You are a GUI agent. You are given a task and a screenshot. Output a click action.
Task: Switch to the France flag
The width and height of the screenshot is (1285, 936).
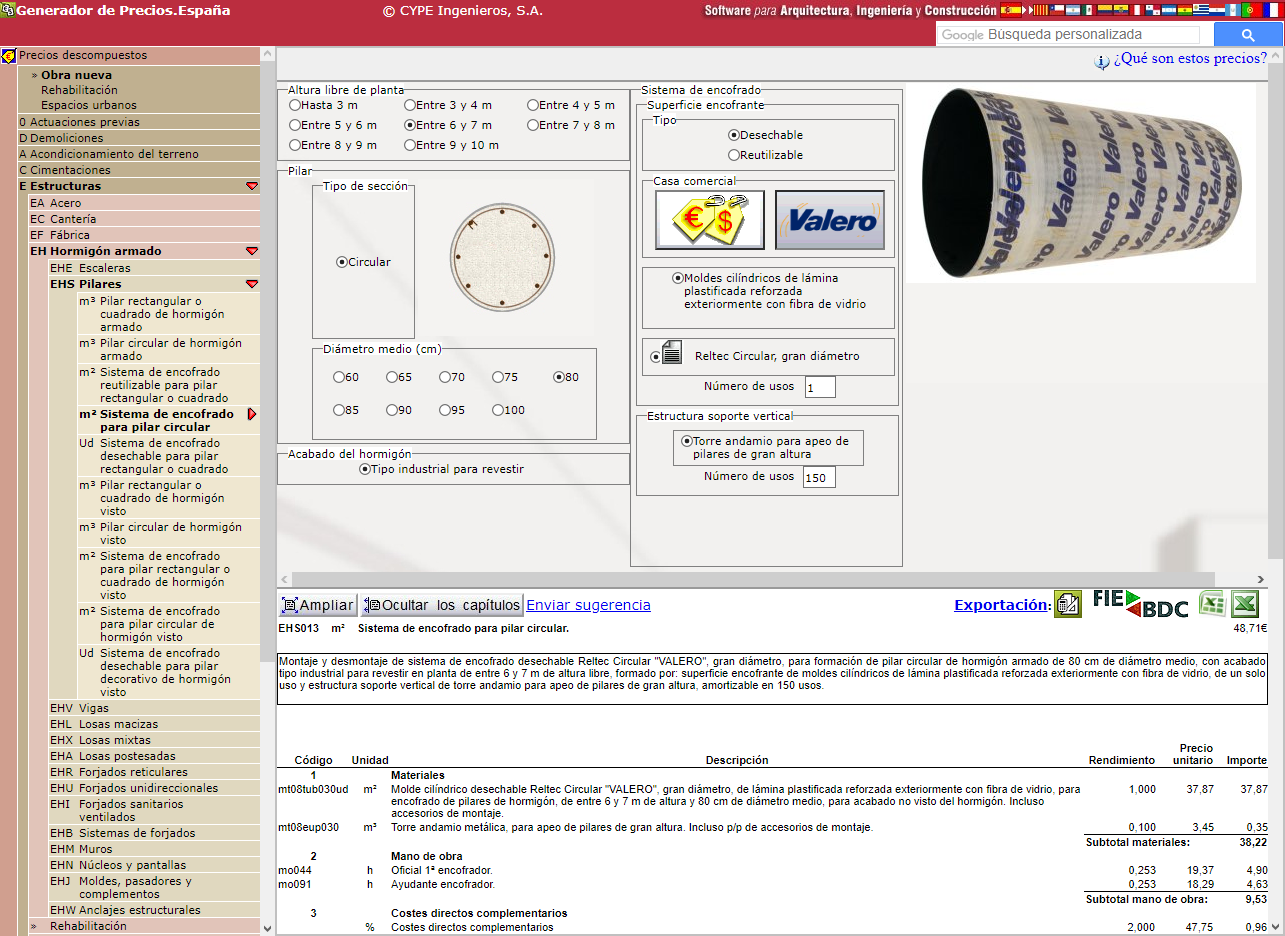click(x=1273, y=10)
